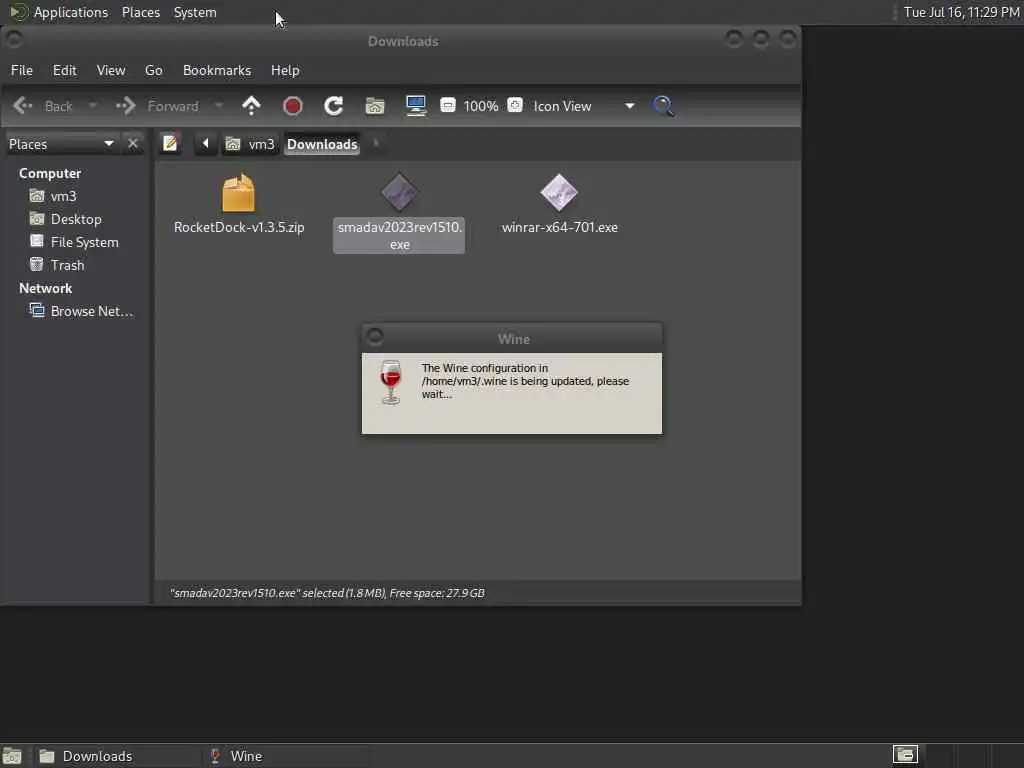Open File menu
Viewport: 1024px width, 768px height.
[22, 70]
